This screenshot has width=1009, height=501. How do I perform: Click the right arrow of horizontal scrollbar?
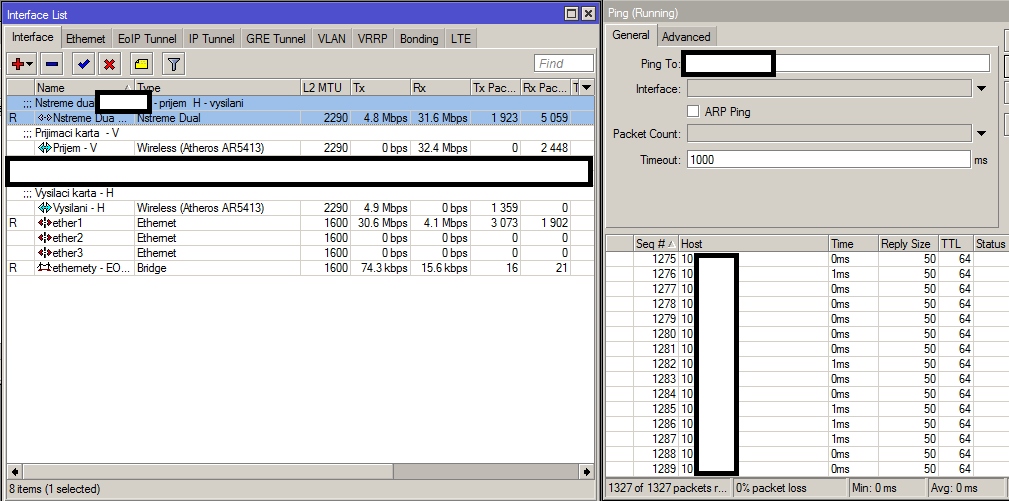pos(586,471)
